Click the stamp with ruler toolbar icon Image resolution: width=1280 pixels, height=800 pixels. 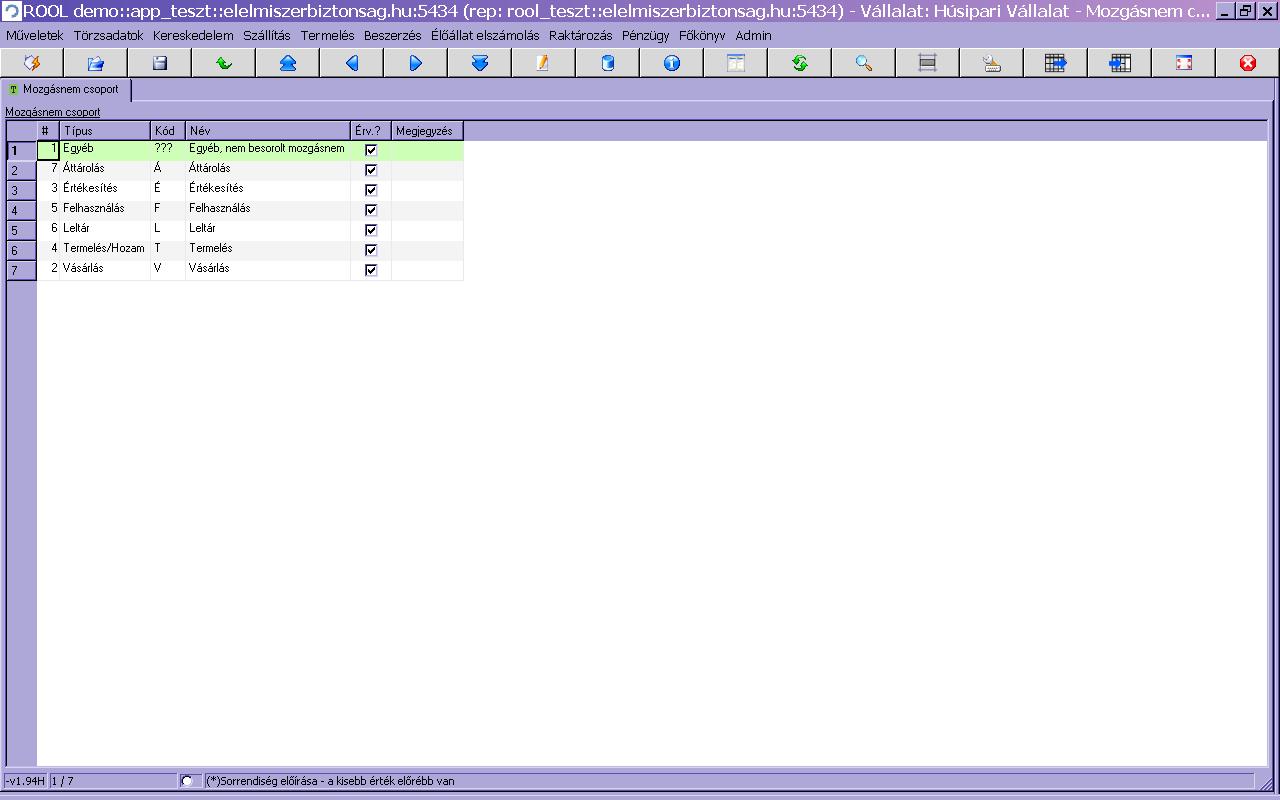pyautogui.click(x=992, y=63)
